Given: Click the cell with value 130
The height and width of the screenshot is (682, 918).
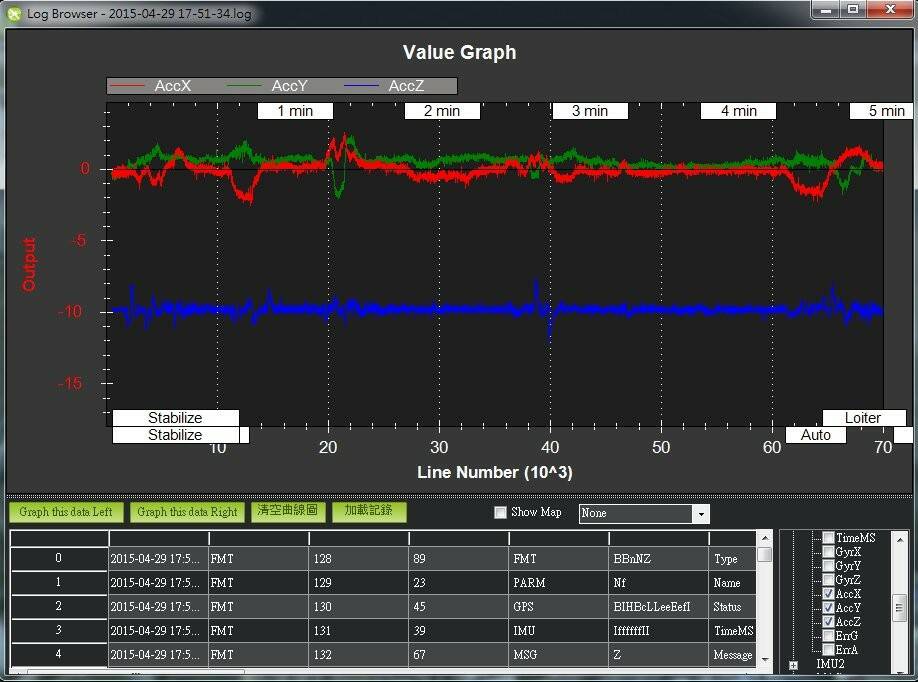Looking at the screenshot, I should (x=358, y=606).
